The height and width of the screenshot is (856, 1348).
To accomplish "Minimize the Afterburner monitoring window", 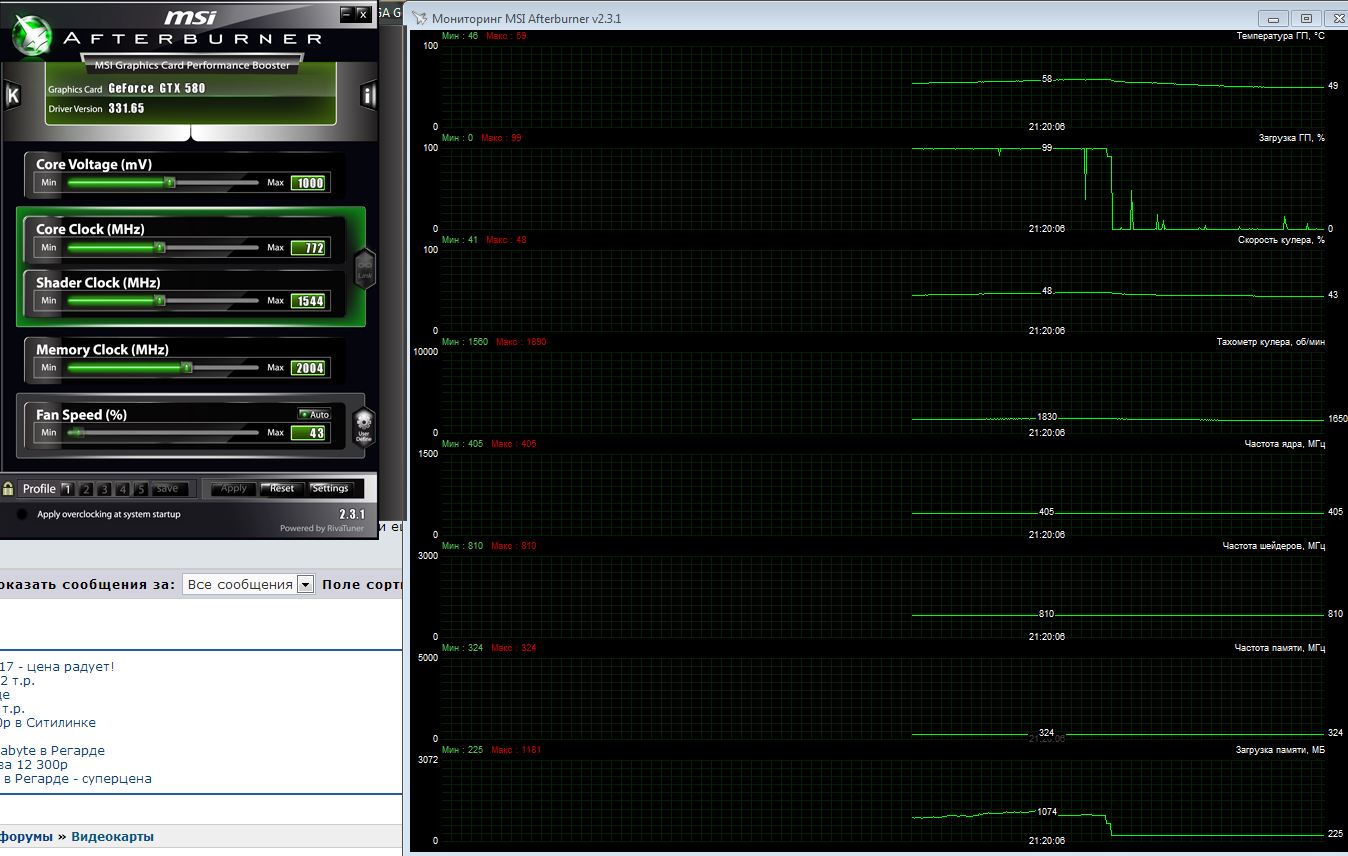I will pyautogui.click(x=1272, y=18).
